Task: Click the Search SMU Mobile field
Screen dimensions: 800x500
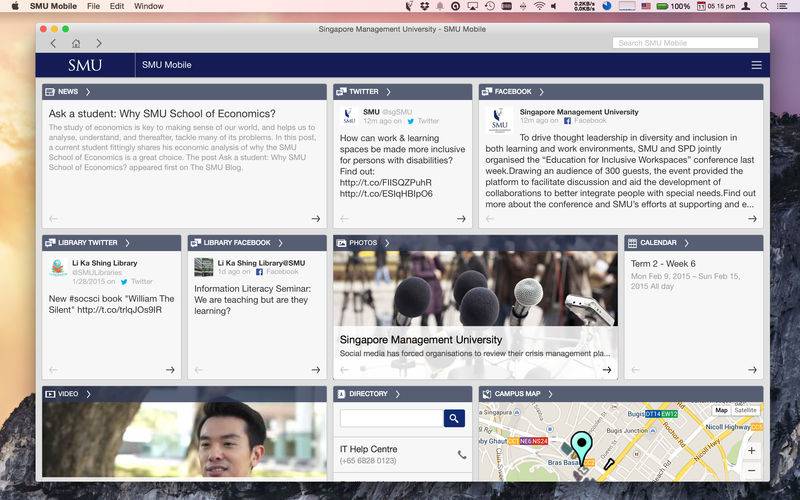Action: pos(685,43)
